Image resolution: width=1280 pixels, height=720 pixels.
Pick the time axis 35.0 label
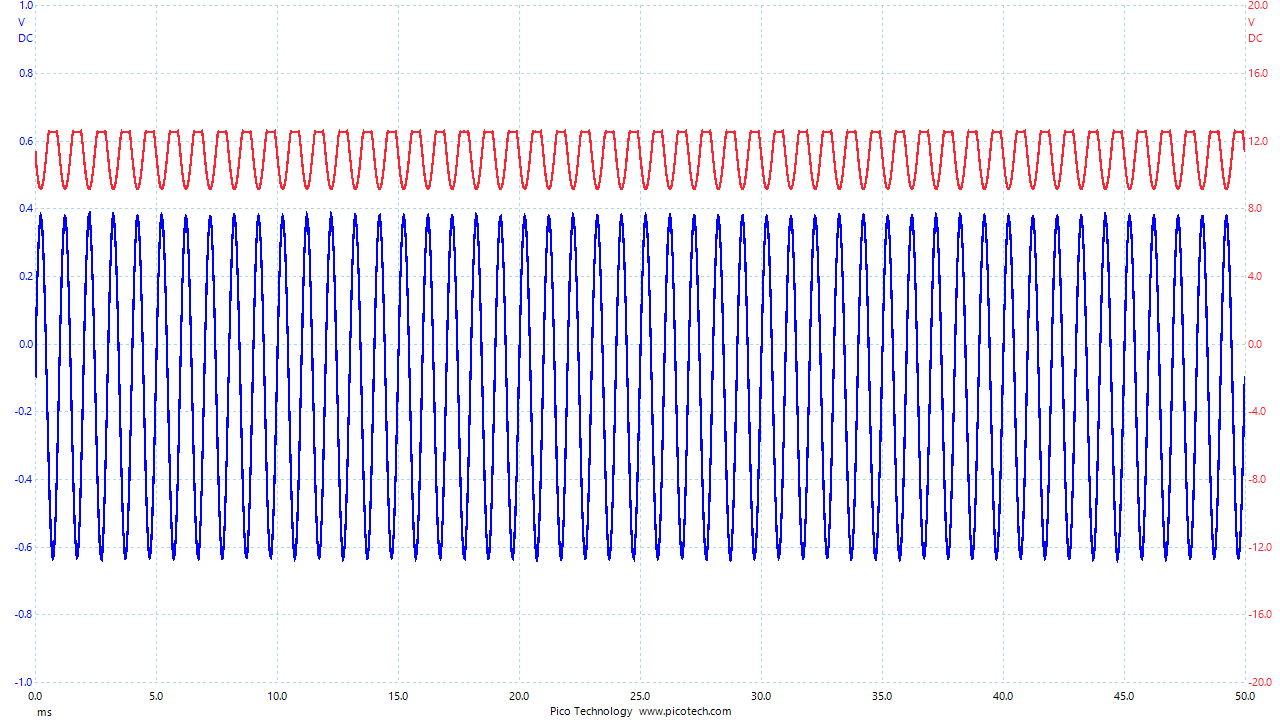[882, 696]
